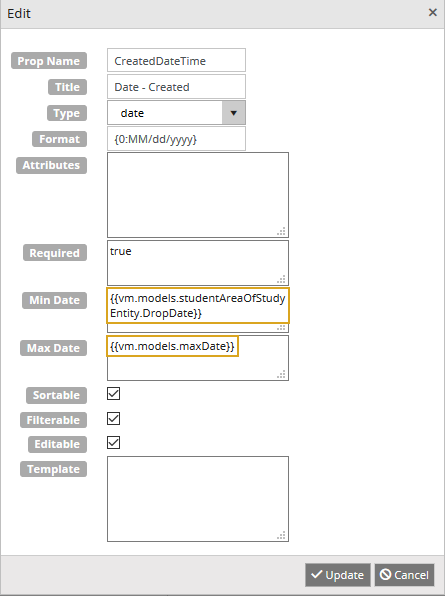The height and width of the screenshot is (596, 445).
Task: Click the resize grip of the Template textarea
Action: point(282,535)
